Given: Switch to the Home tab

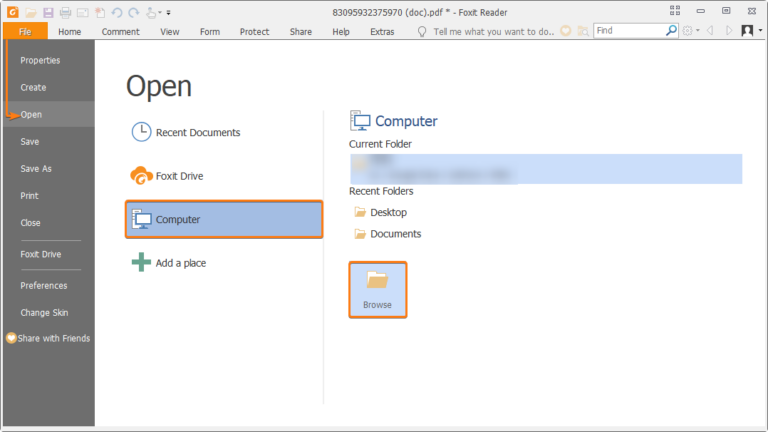Looking at the screenshot, I should click(x=70, y=31).
